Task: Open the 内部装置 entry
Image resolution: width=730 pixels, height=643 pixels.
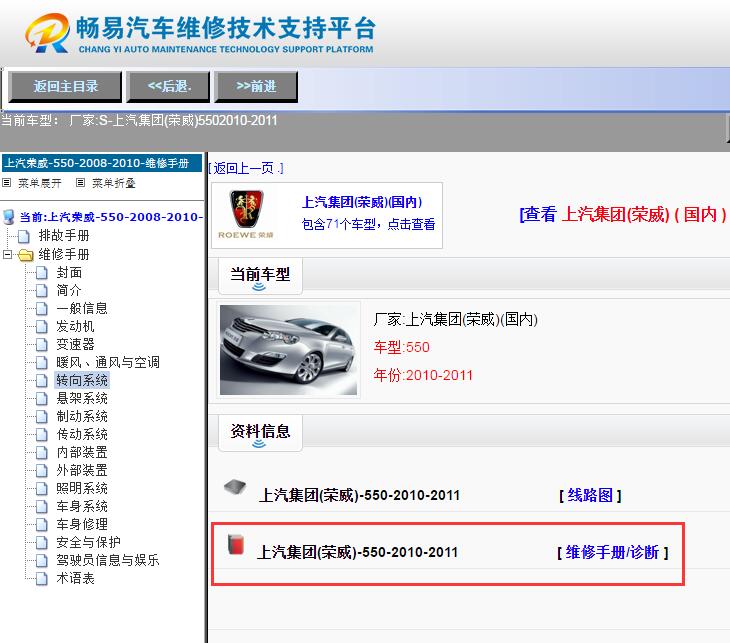Action: (82, 453)
